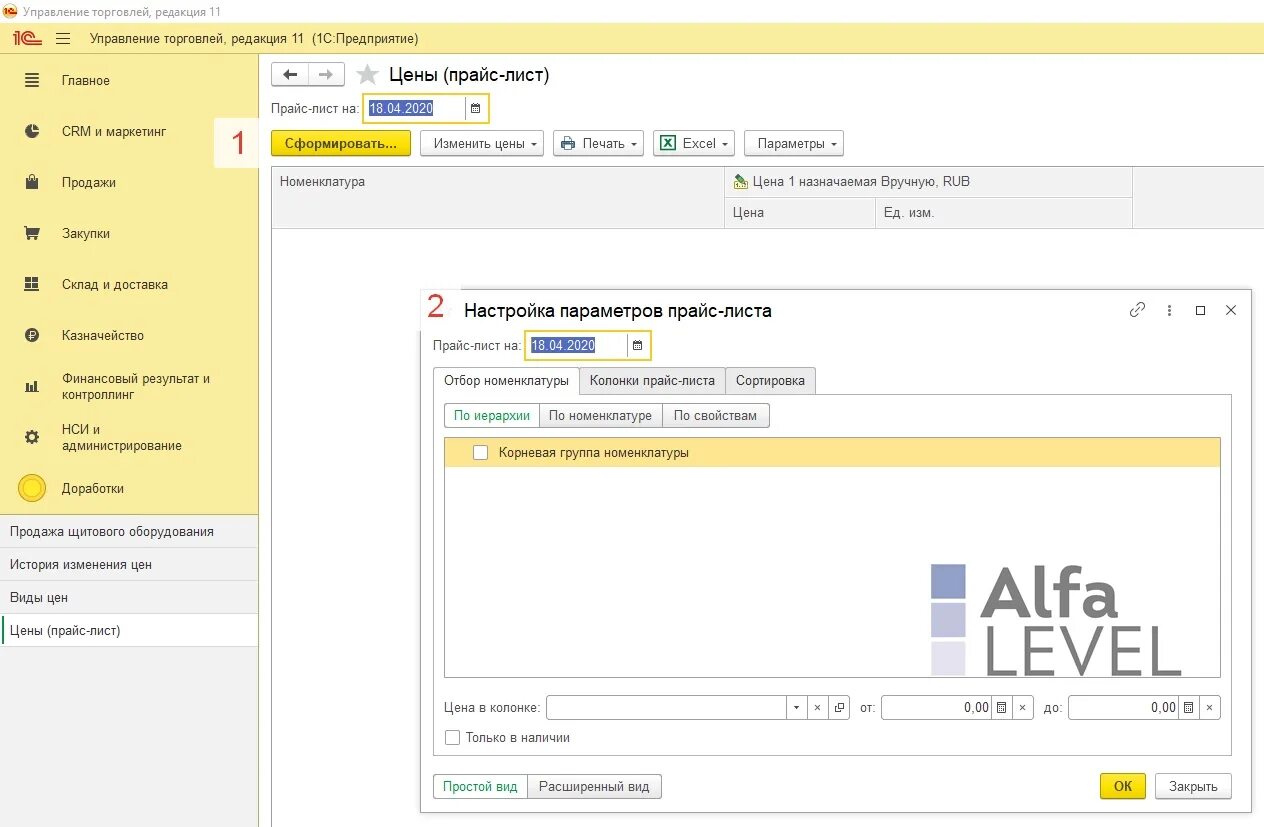Open calendar in the settings dialog date
This screenshot has height=827, width=1264.
638,345
